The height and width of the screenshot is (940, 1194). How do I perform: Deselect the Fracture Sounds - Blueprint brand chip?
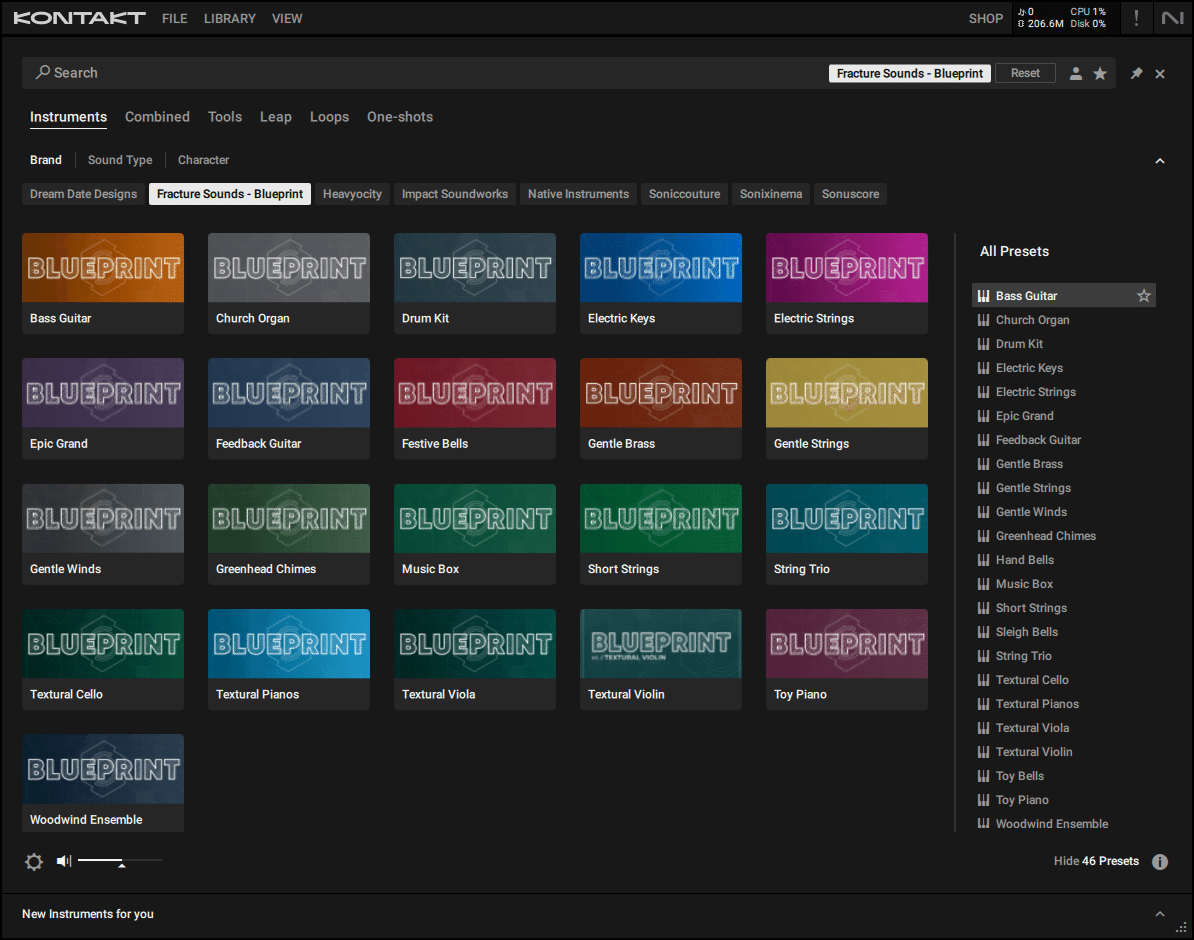coord(229,194)
